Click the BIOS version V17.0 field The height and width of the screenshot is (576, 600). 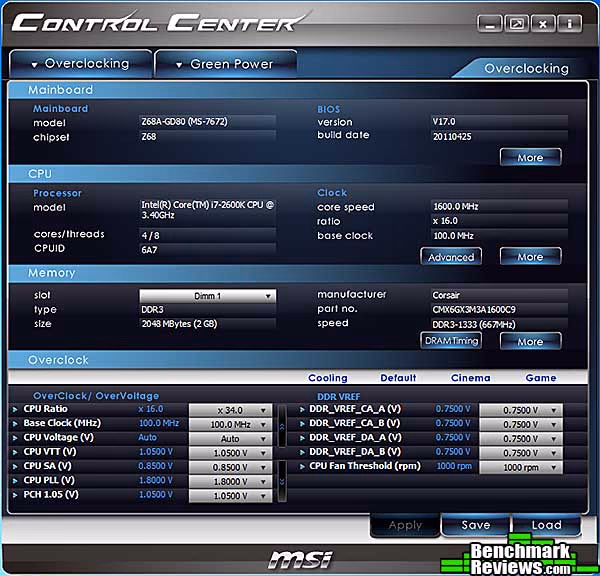coord(499,122)
